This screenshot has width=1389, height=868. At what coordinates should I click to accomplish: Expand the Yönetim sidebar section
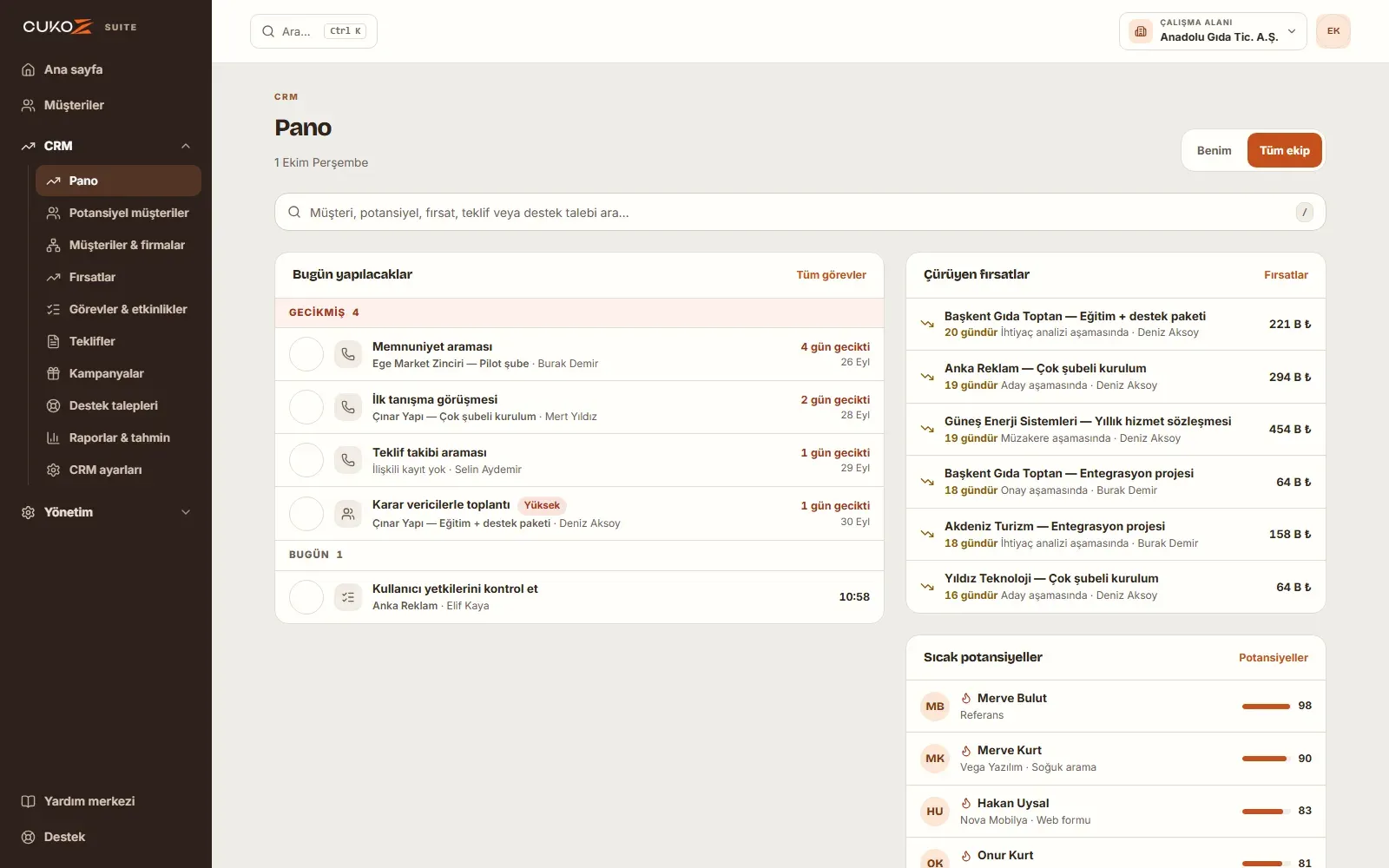106,512
